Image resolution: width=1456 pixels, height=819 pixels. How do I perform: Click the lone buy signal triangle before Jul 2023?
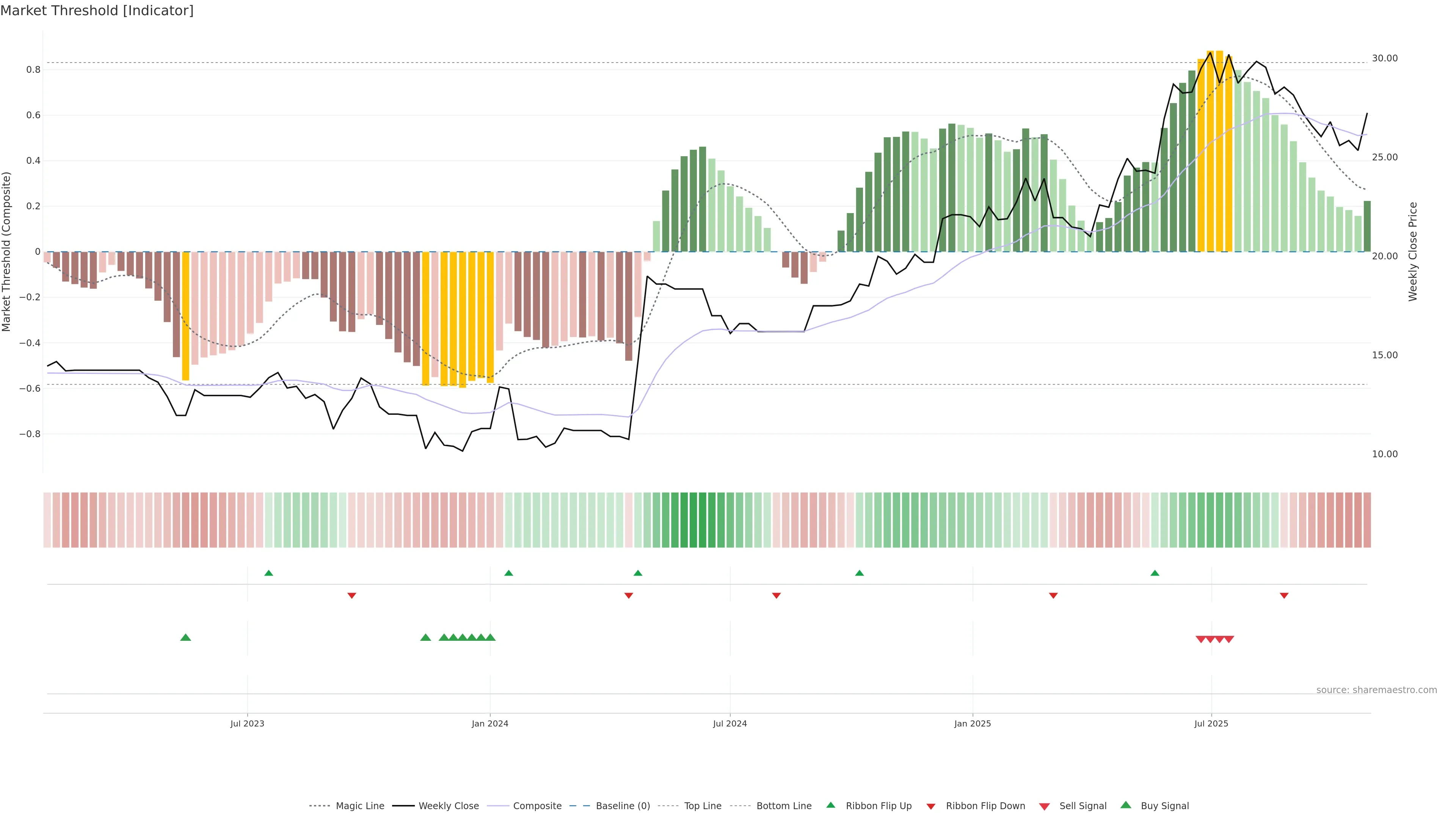(185, 637)
